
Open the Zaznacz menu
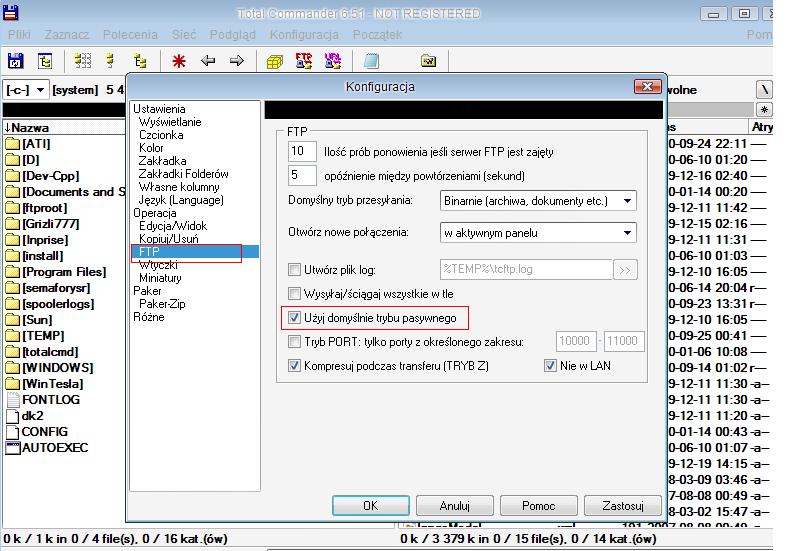(66, 35)
